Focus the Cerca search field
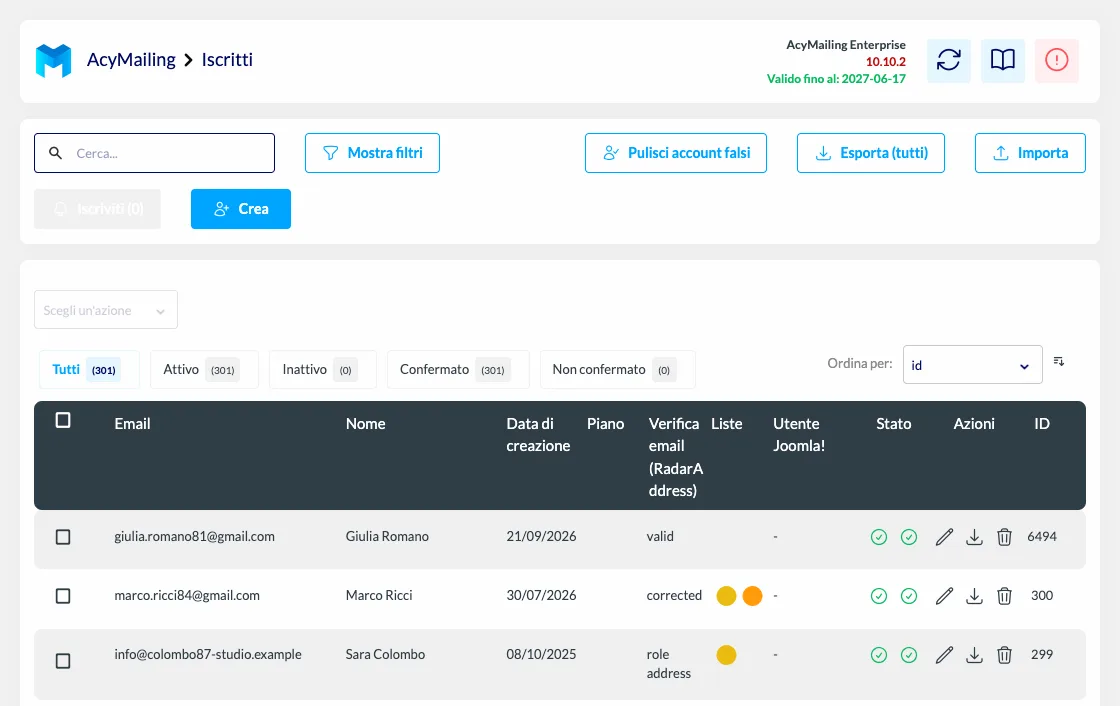 tap(154, 153)
